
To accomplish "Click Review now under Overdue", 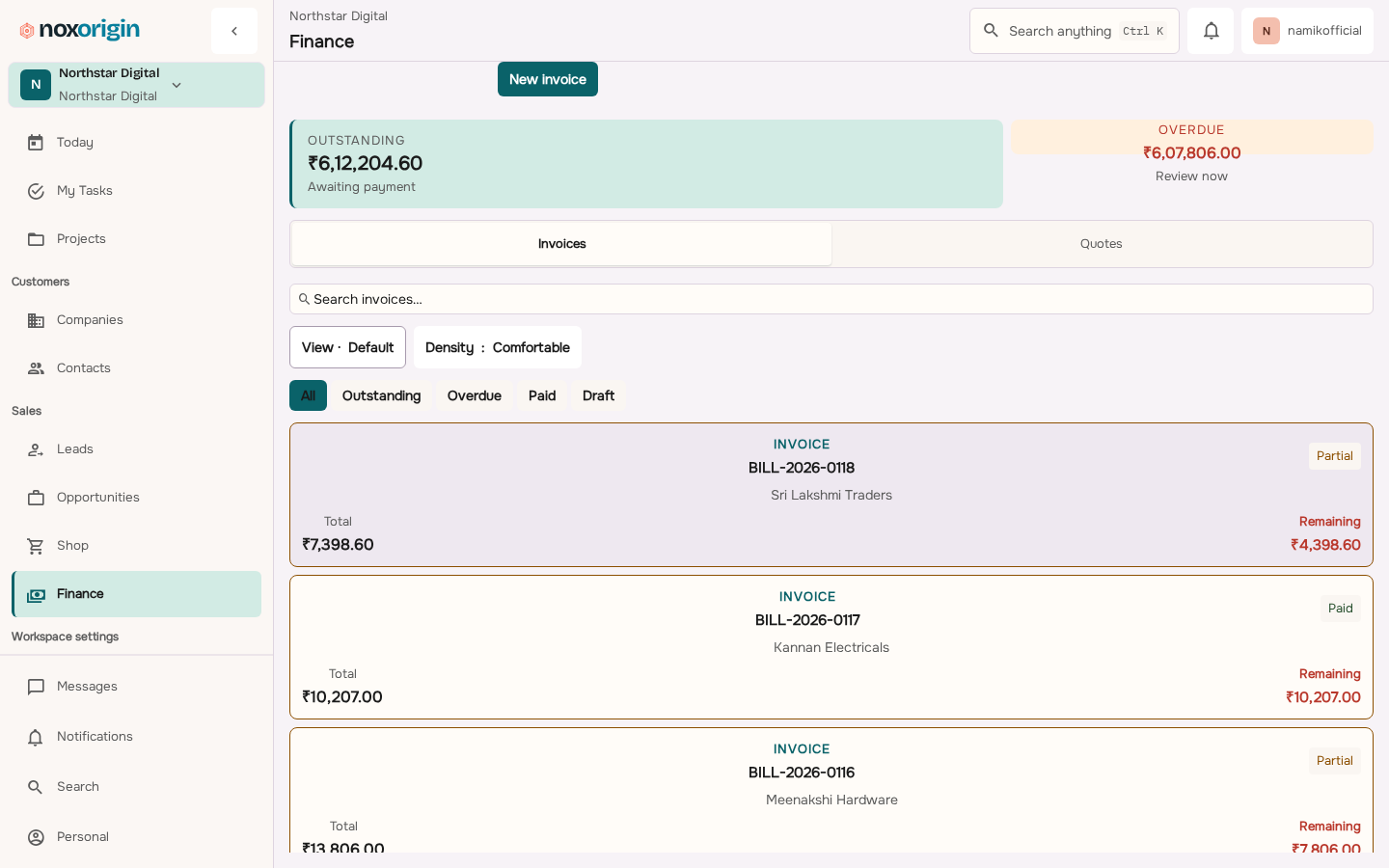I will tap(1191, 176).
